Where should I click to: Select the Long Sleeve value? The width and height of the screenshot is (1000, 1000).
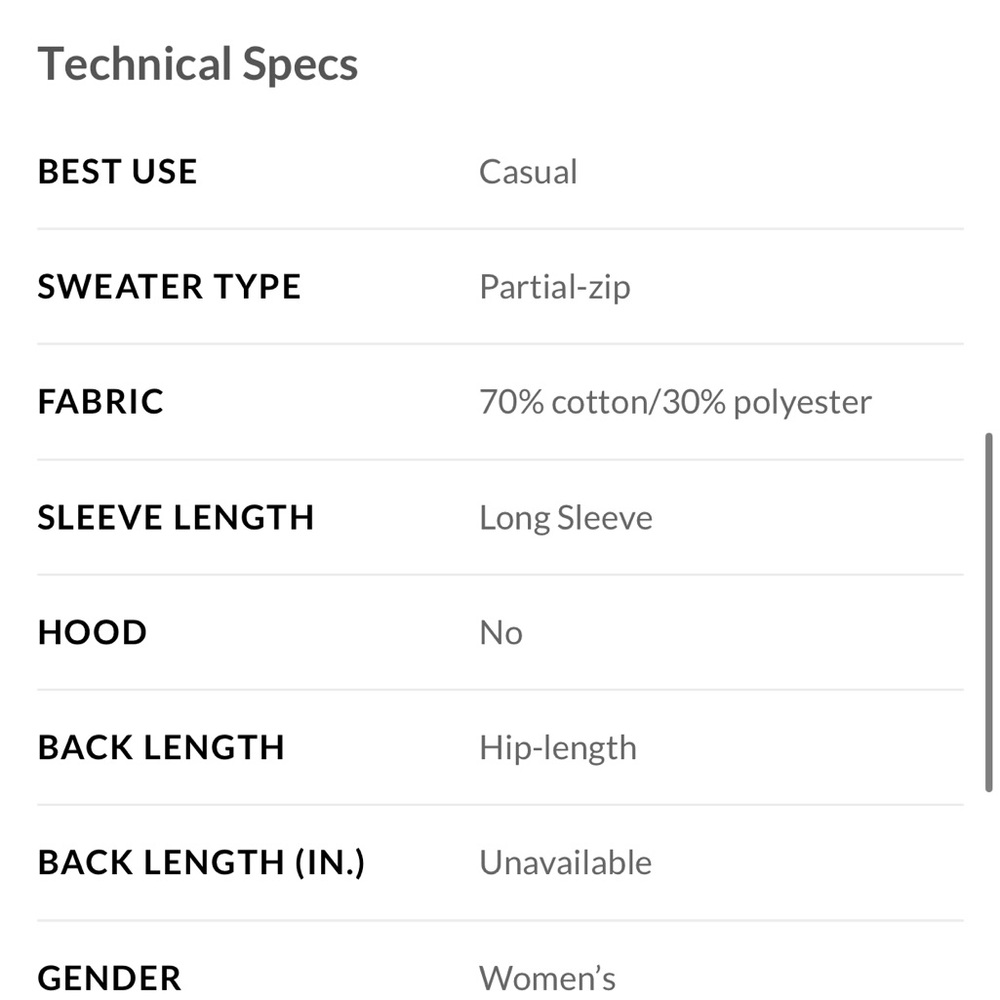click(x=565, y=518)
